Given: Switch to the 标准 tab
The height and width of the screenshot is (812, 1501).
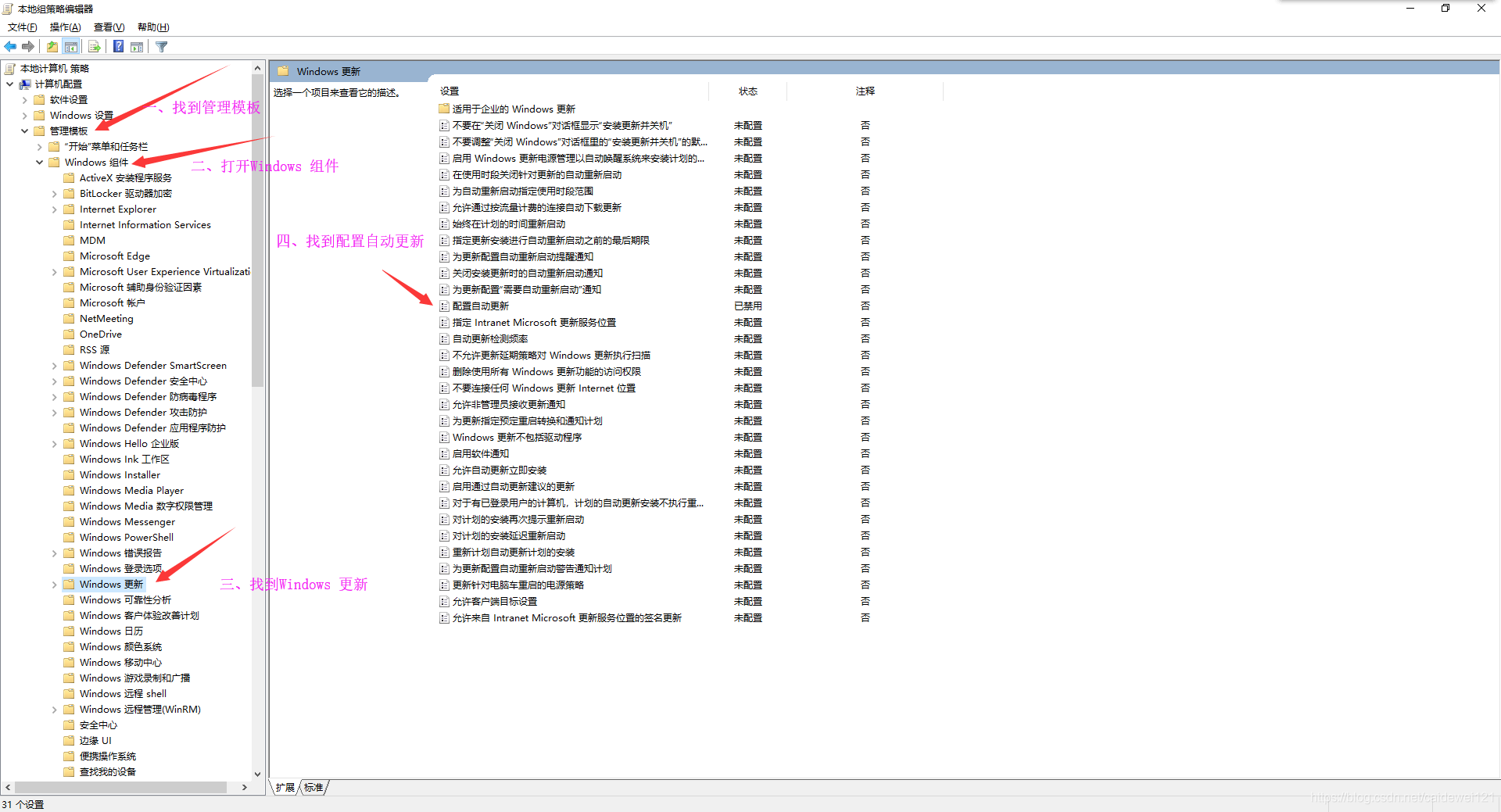Looking at the screenshot, I should pyautogui.click(x=313, y=787).
